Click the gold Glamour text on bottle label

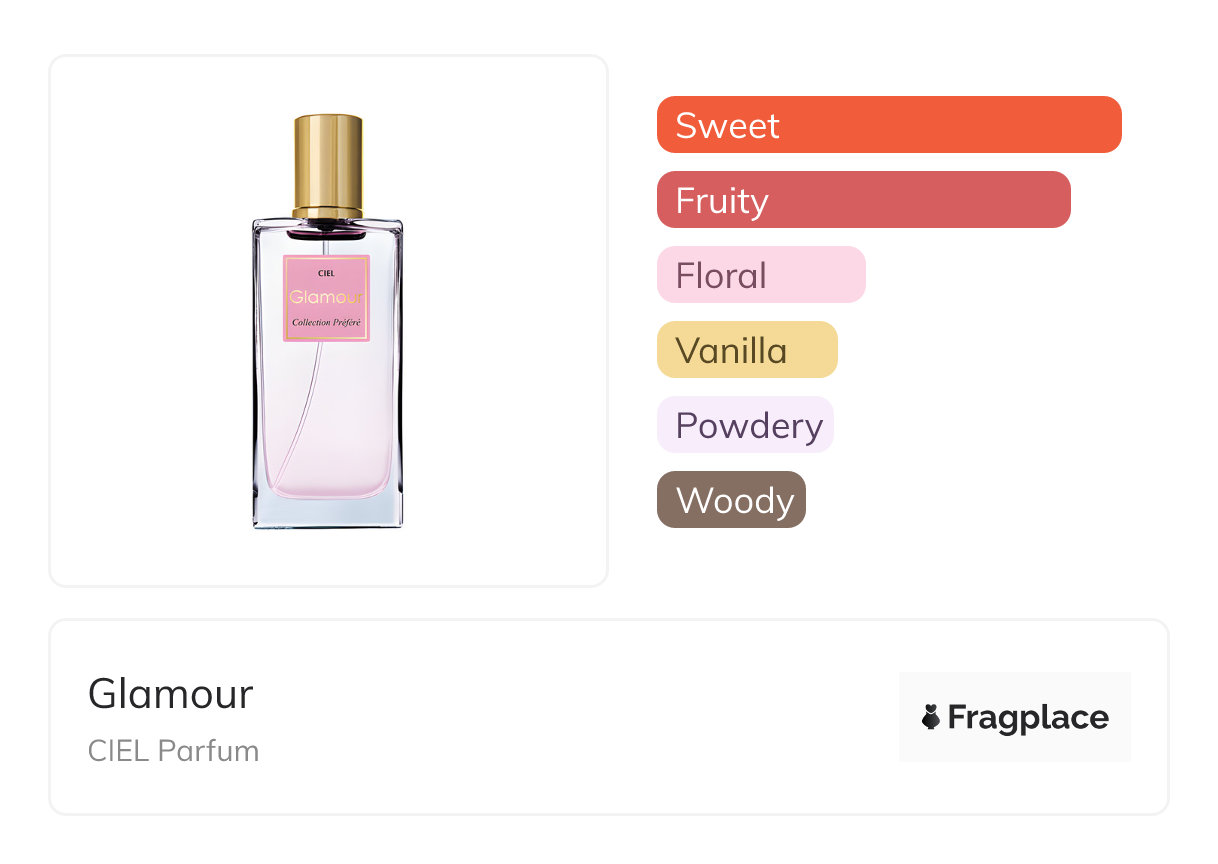[x=327, y=297]
